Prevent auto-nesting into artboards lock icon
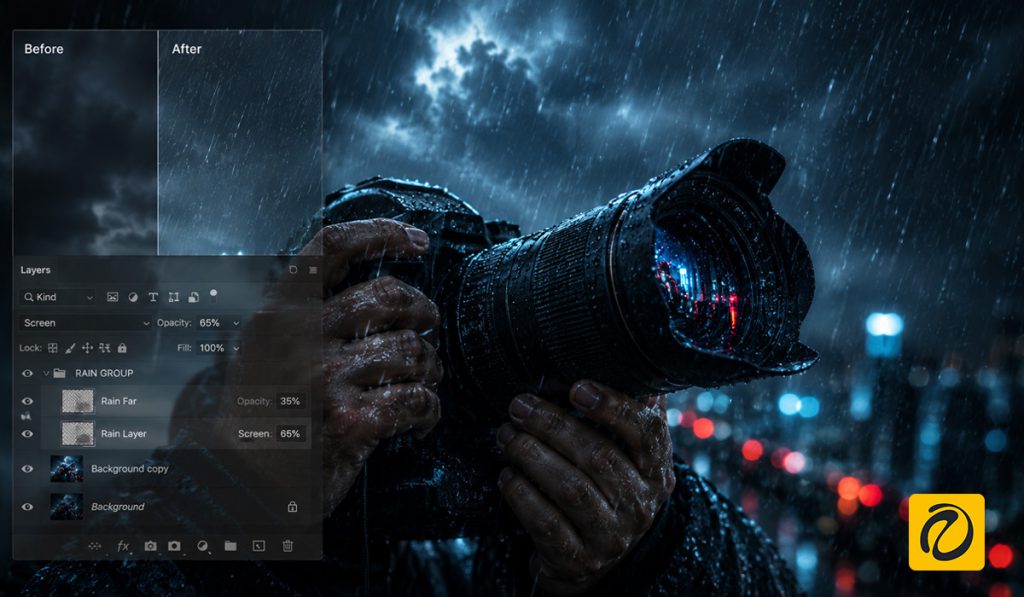Image resolution: width=1024 pixels, height=597 pixels. pos(104,348)
